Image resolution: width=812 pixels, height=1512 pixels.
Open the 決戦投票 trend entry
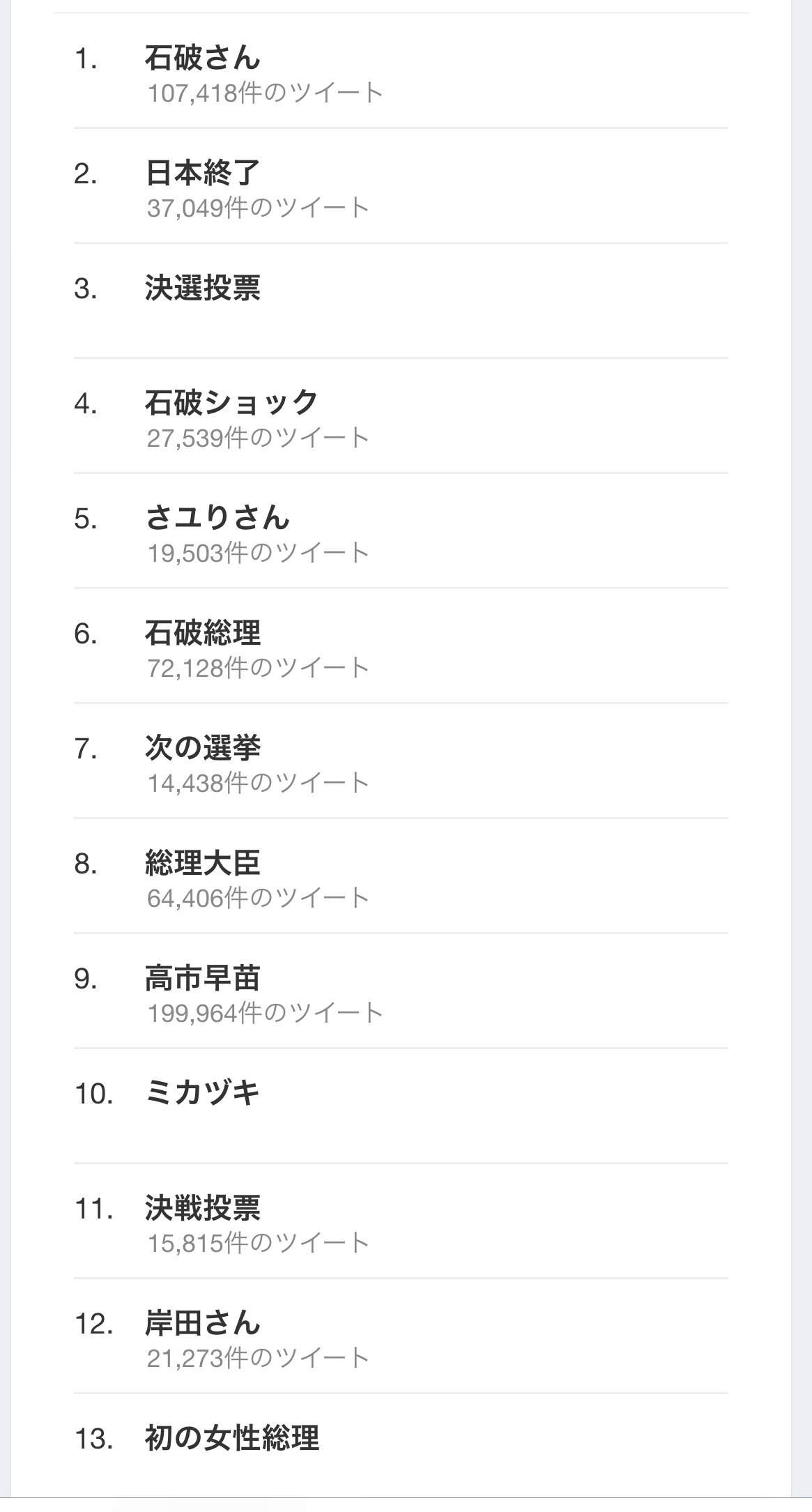[202, 1208]
